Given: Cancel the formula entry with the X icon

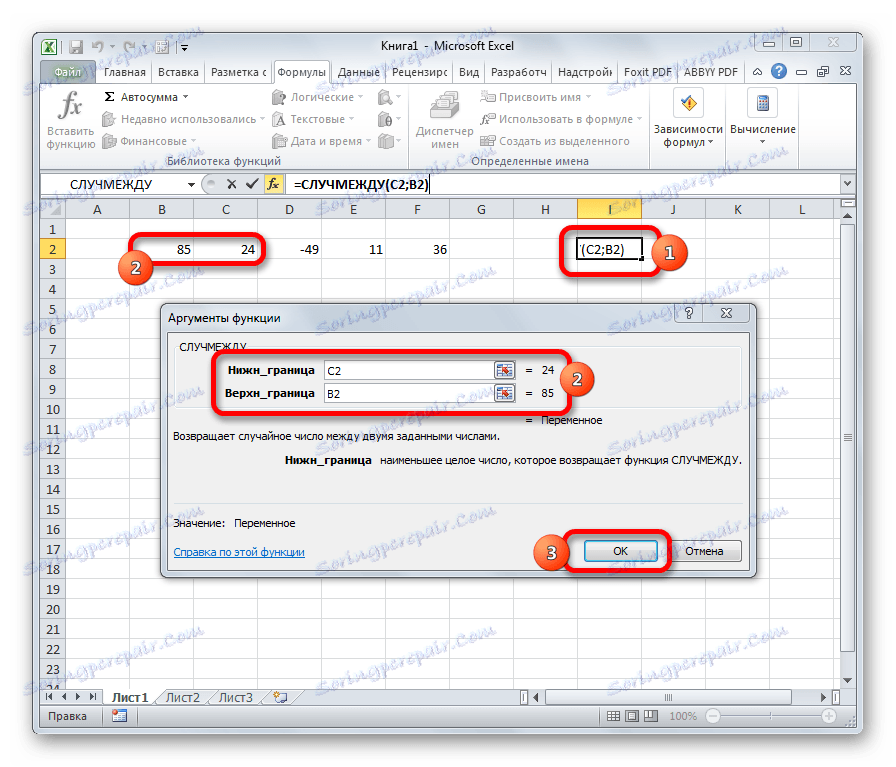Looking at the screenshot, I should (x=231, y=183).
